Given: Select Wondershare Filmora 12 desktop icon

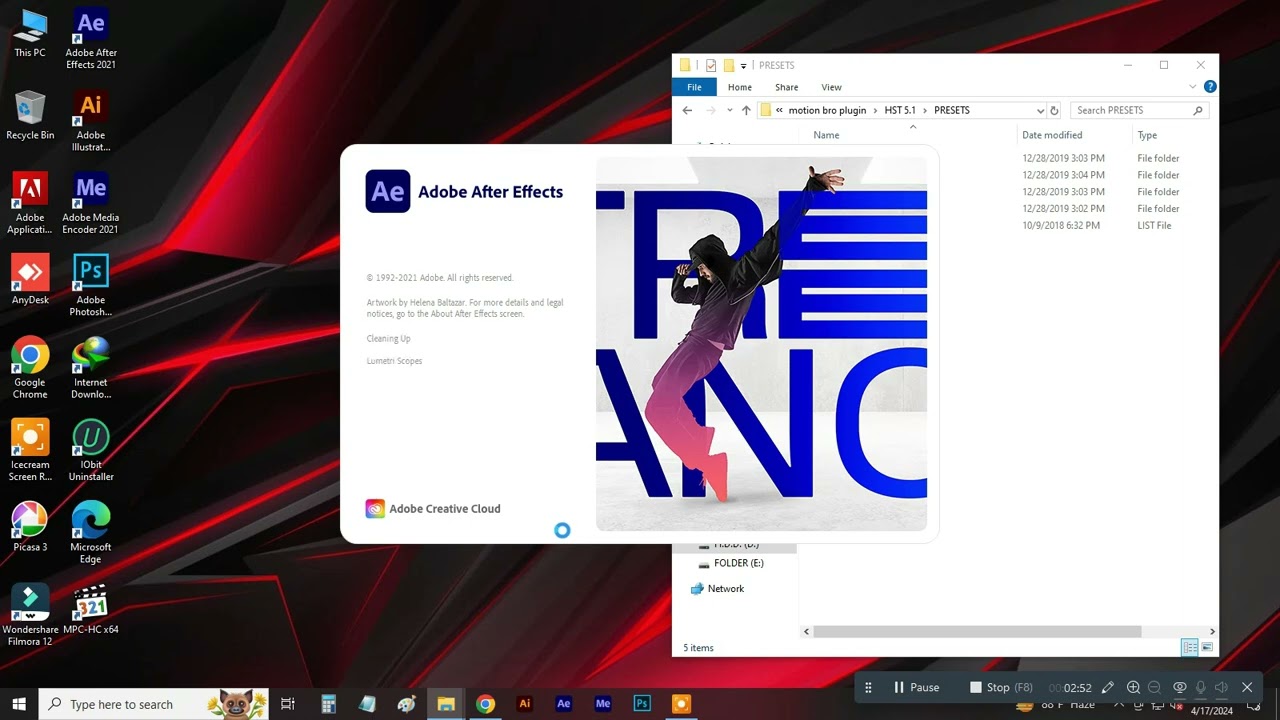Looking at the screenshot, I should pos(30,615).
